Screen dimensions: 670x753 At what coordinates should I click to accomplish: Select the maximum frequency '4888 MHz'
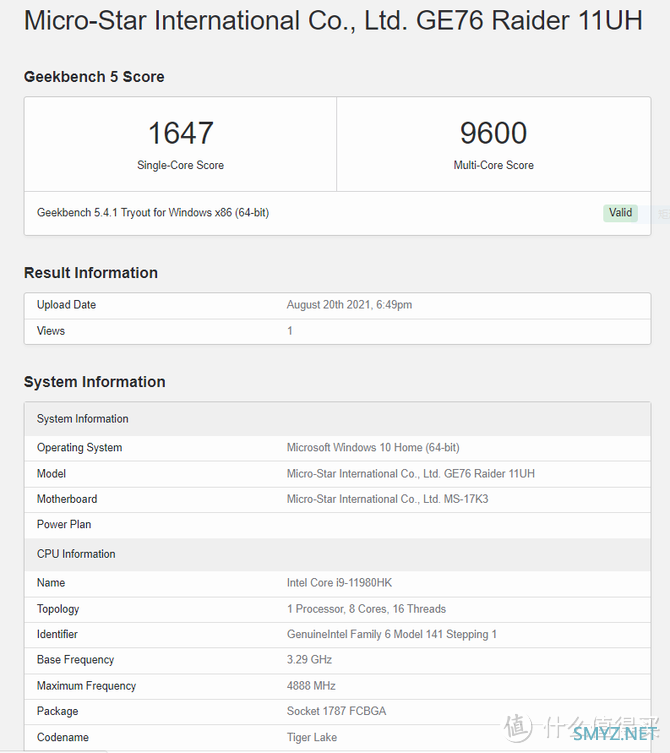click(311, 686)
